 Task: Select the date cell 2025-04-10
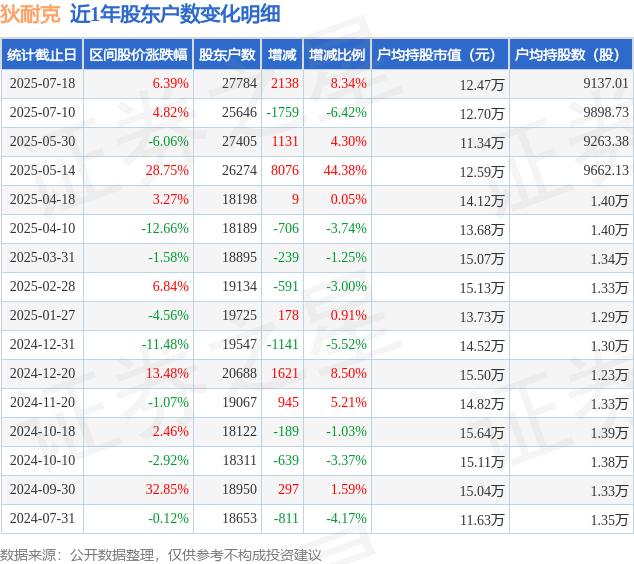[42, 228]
